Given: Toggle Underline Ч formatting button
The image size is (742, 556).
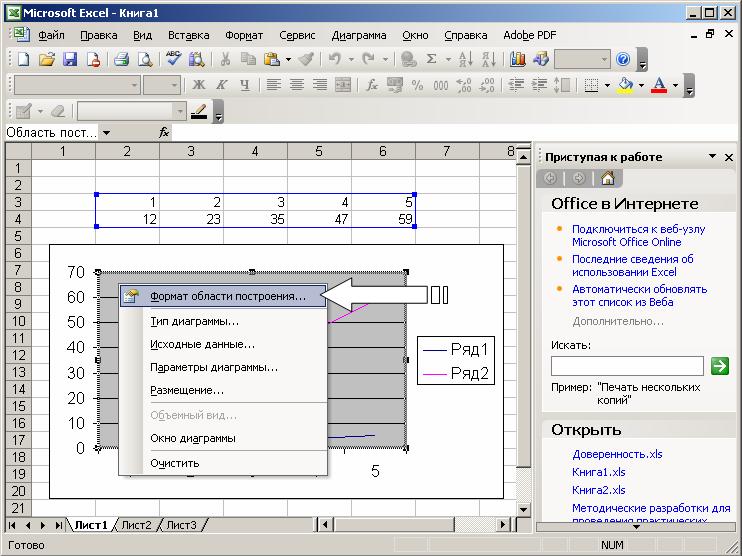Looking at the screenshot, I should (244, 85).
